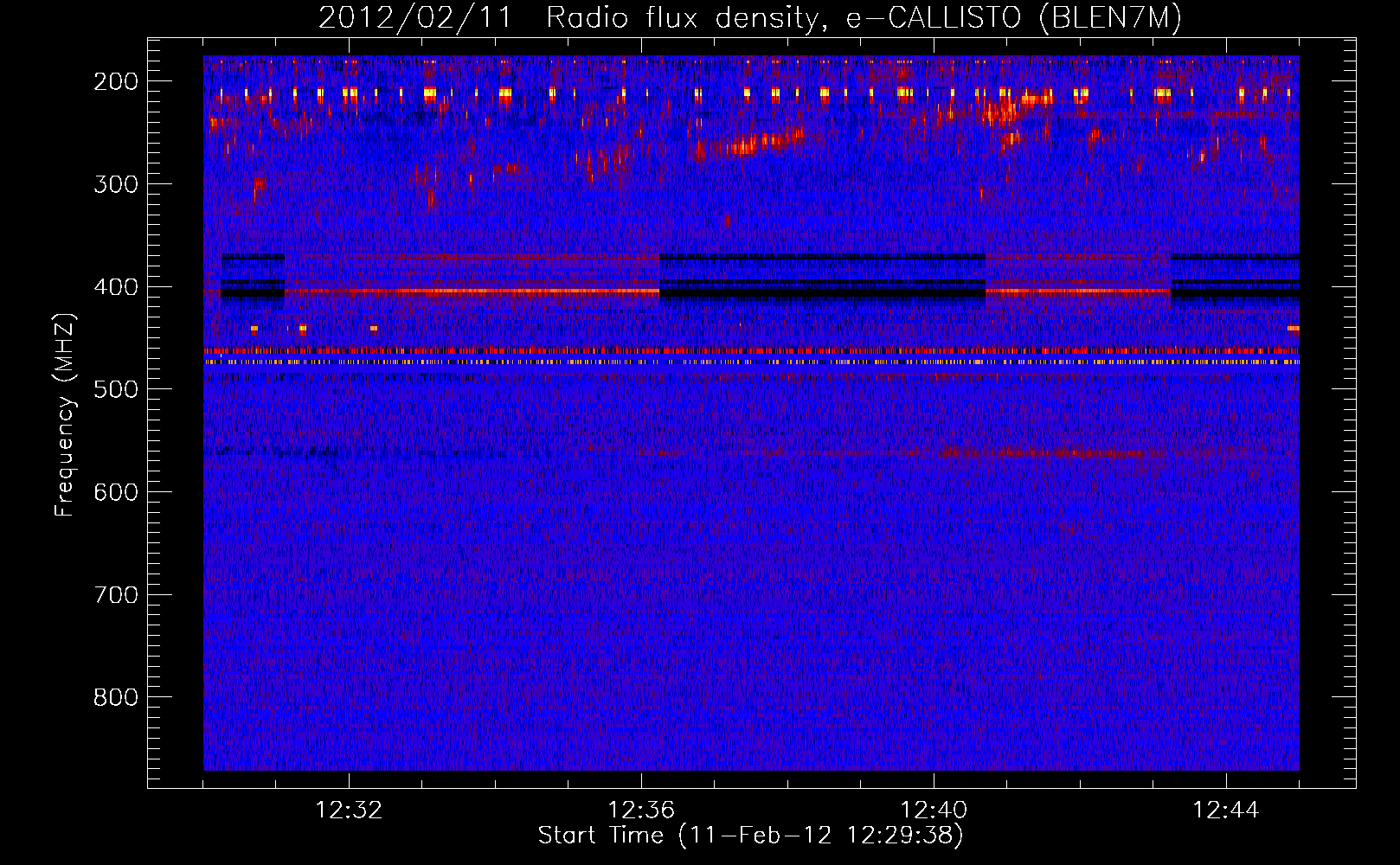Click the 400 frequency tick label

pyautogui.click(x=116, y=287)
